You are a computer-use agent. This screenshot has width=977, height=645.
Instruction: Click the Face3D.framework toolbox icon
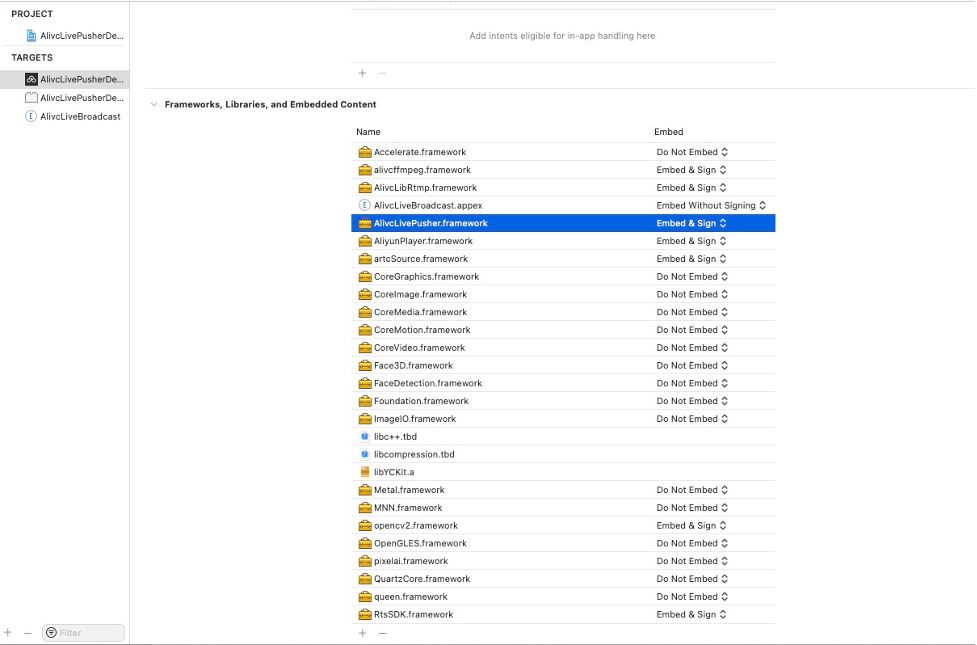(365, 366)
